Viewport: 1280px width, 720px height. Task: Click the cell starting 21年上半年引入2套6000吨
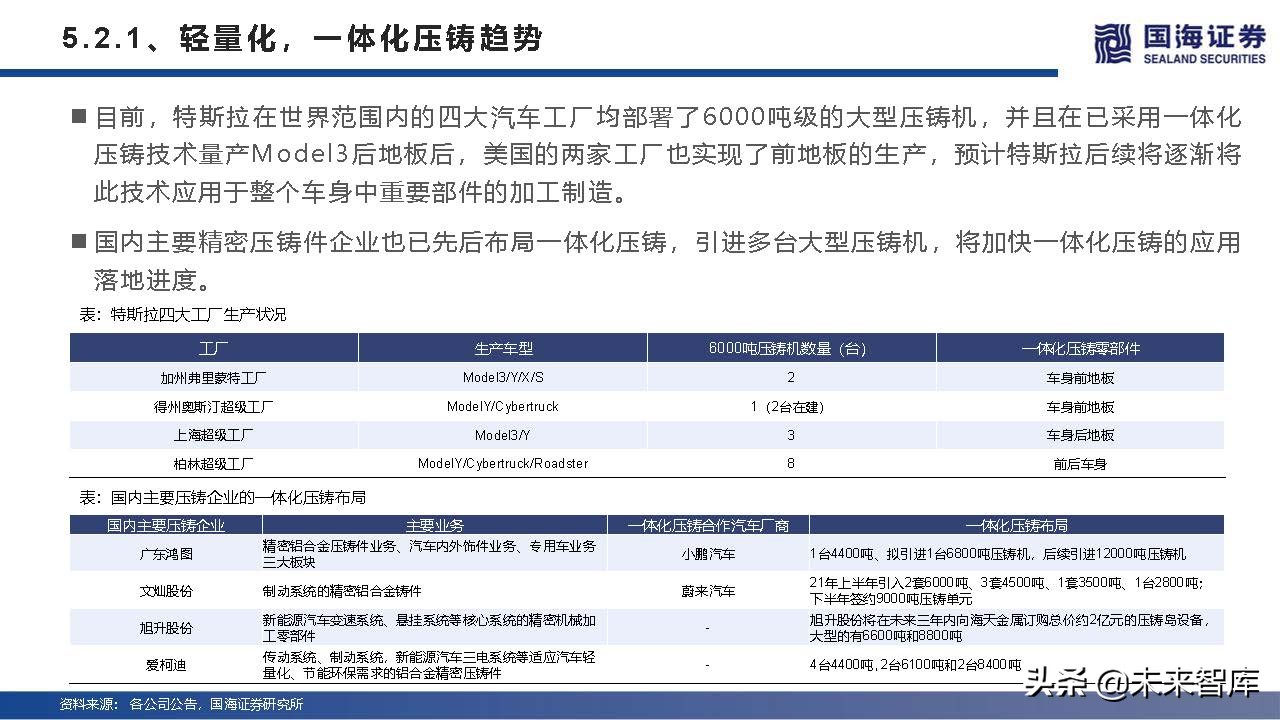[1016, 591]
